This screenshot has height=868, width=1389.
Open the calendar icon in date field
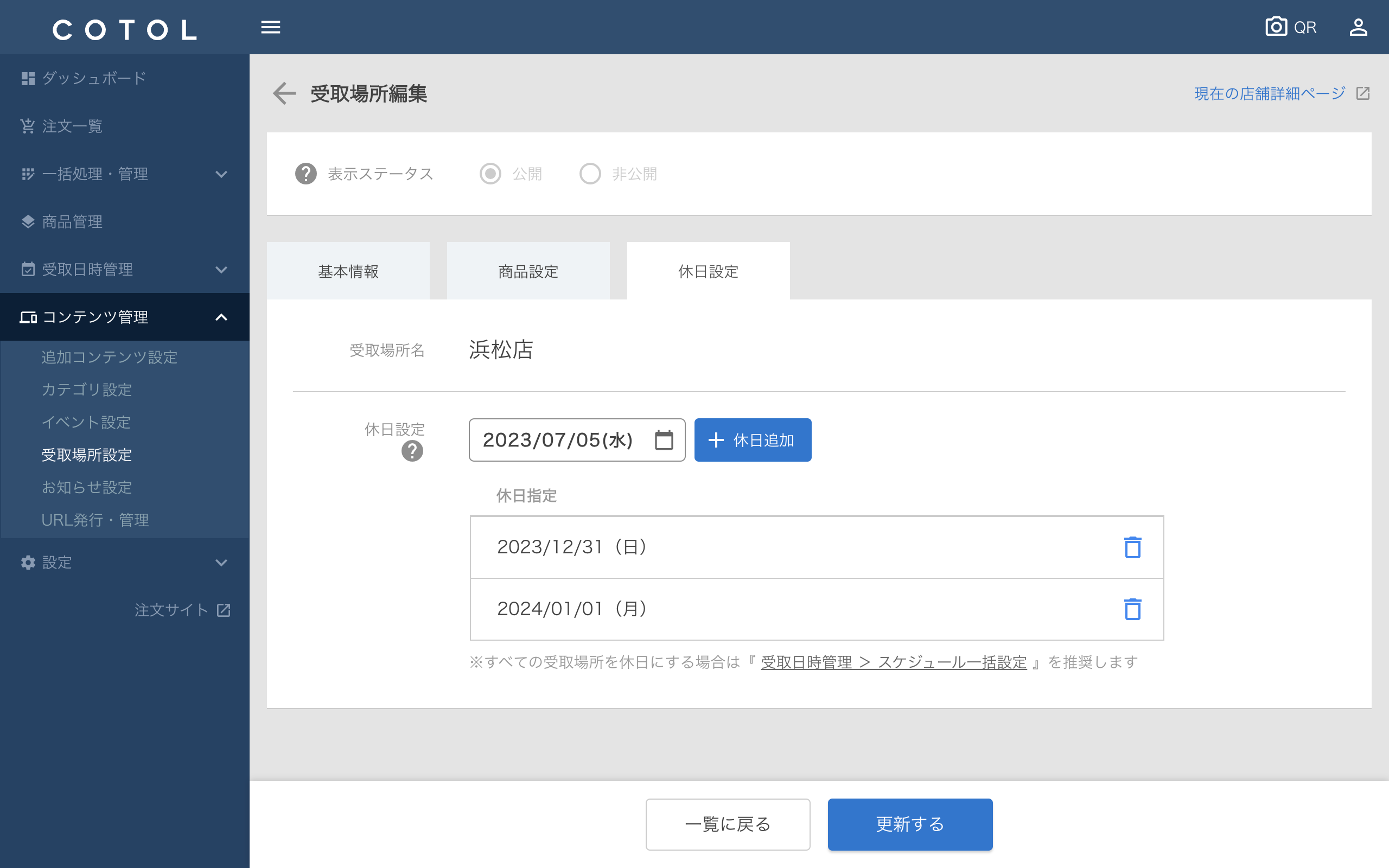coord(664,440)
